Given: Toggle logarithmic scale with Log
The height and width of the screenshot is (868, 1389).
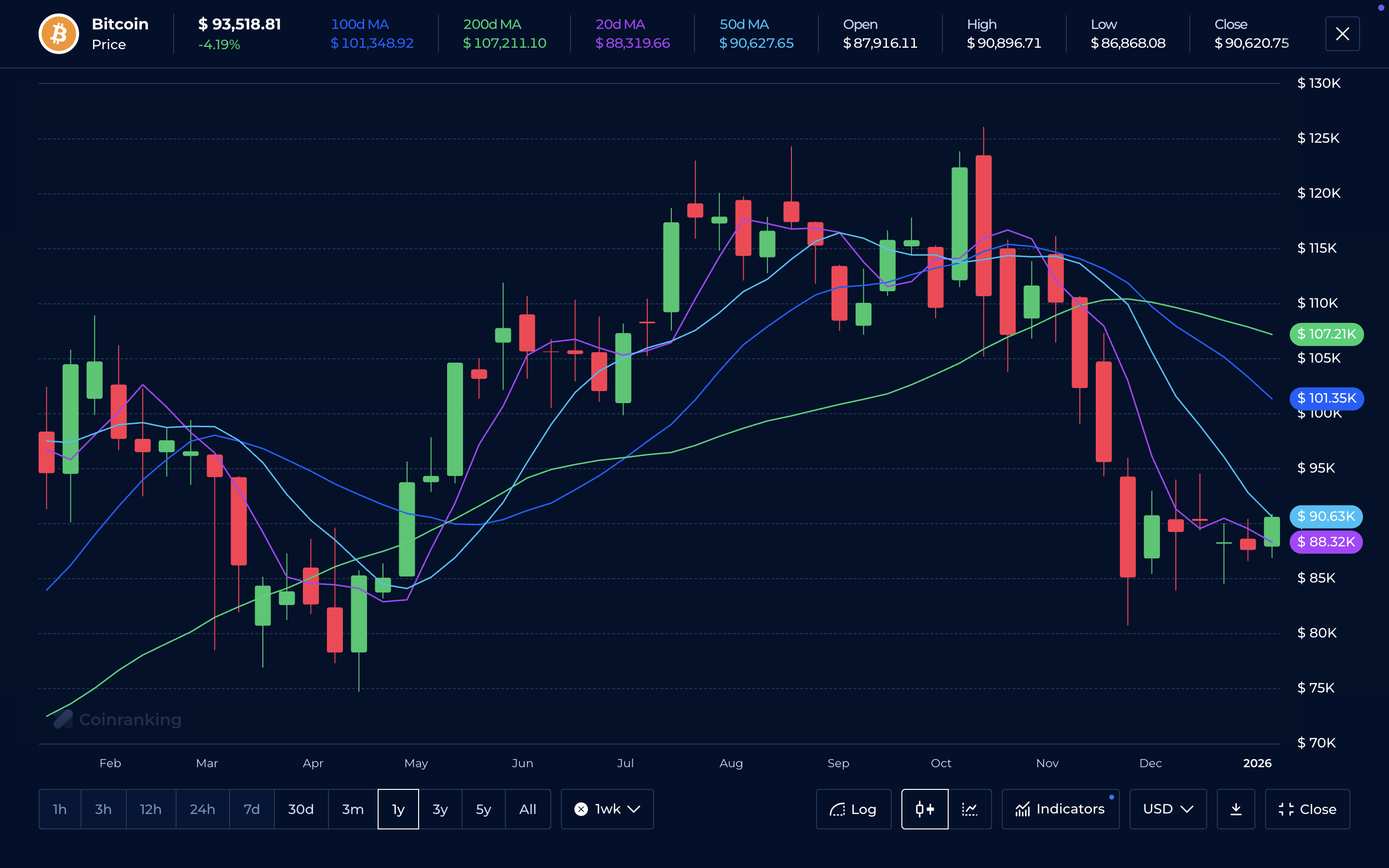Looking at the screenshot, I should click(854, 809).
